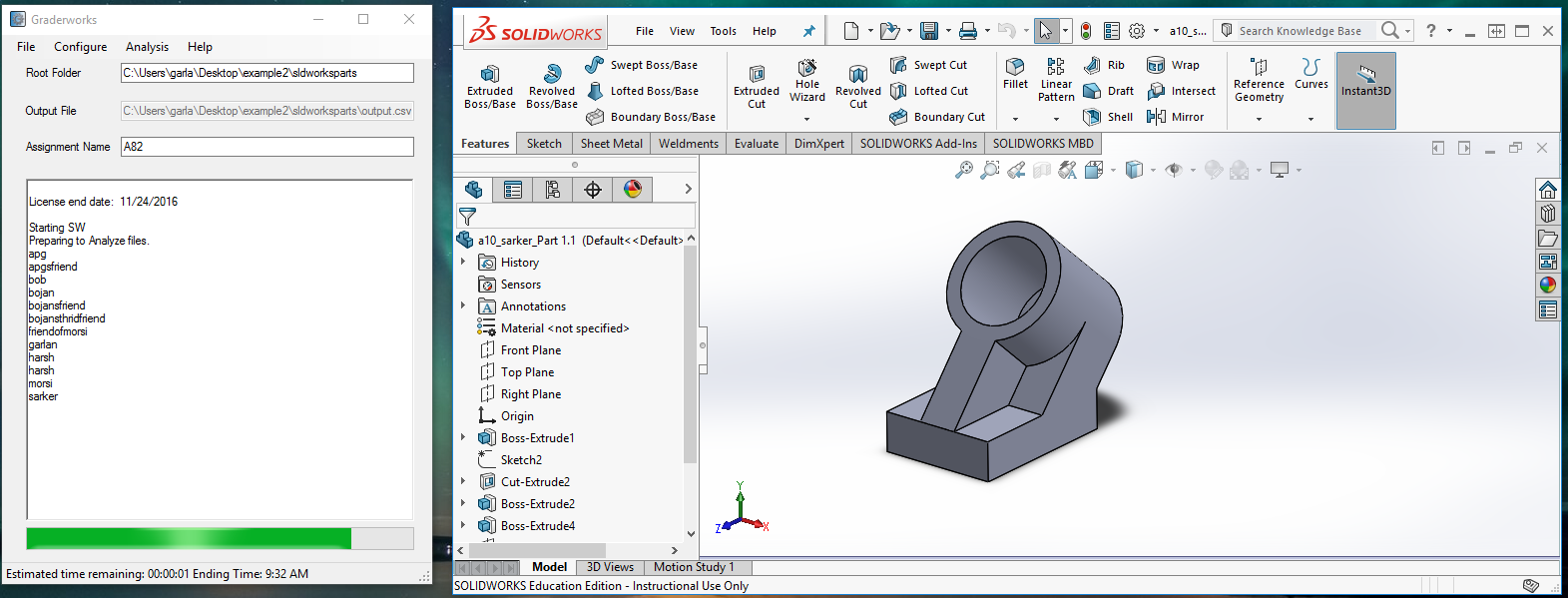
Task: Expand the Annotations tree node
Action: [x=463, y=306]
